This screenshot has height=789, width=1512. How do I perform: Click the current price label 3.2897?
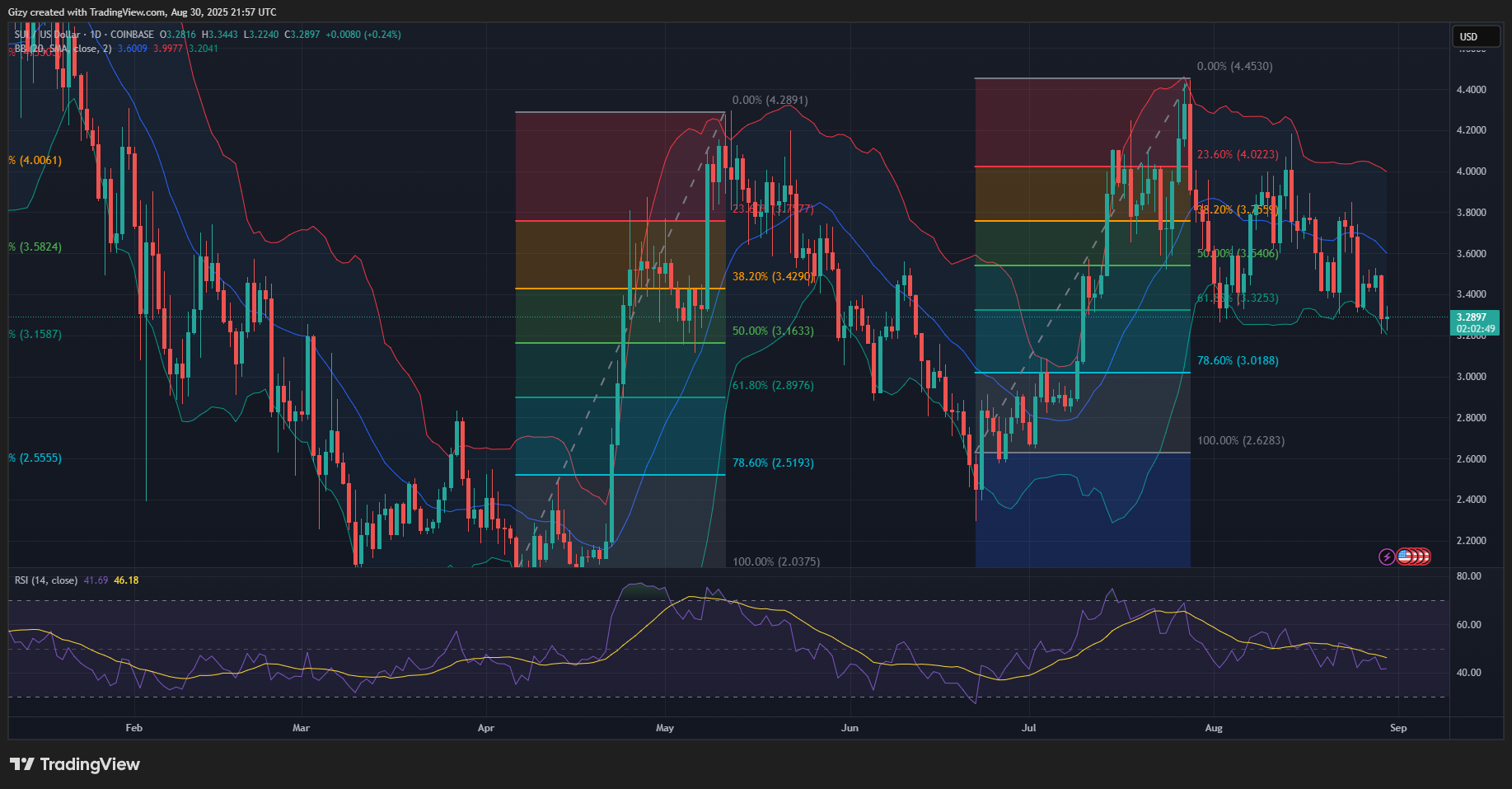click(1473, 317)
